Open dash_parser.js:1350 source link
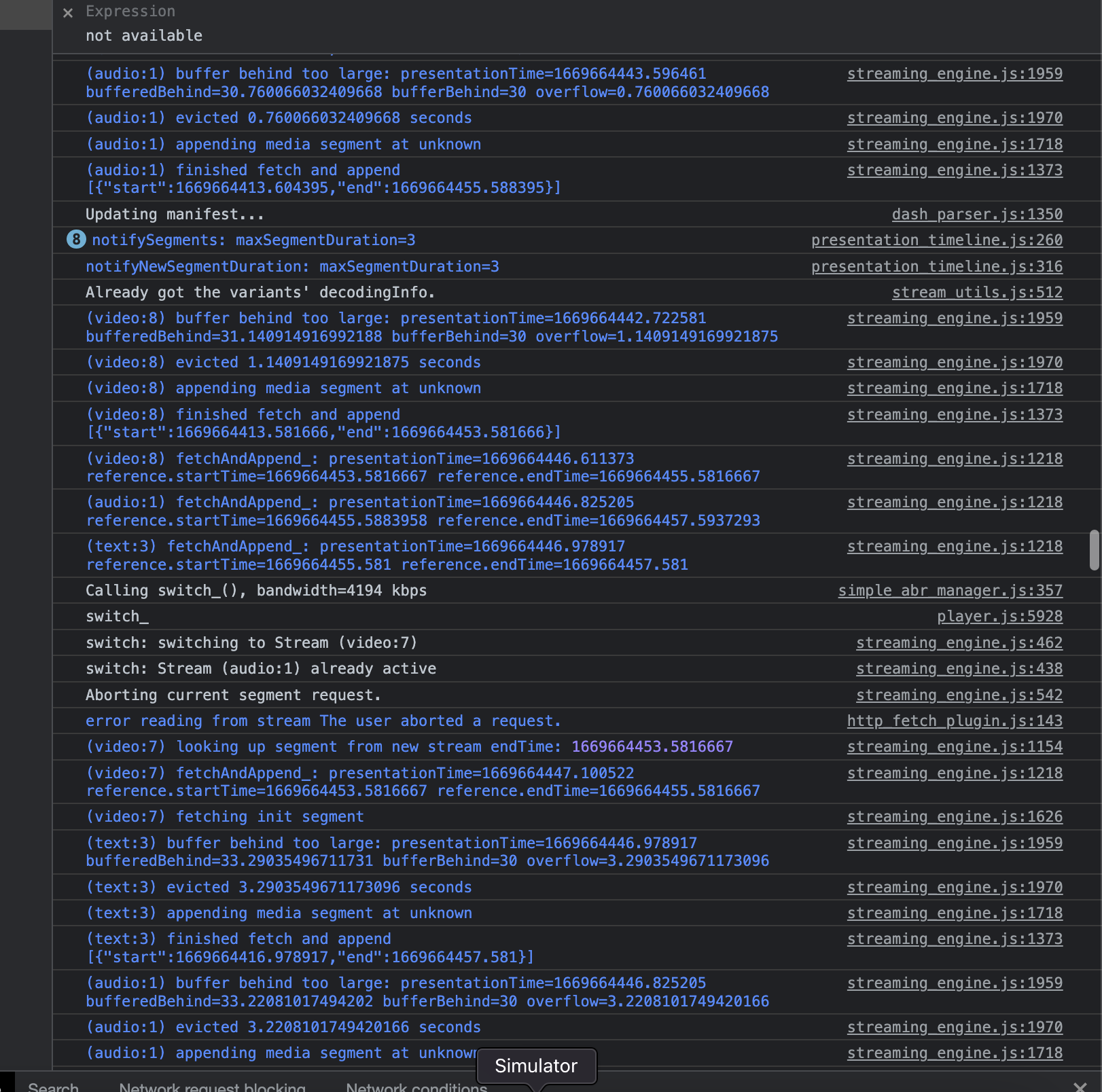Viewport: 1102px width, 1092px height. [x=976, y=214]
